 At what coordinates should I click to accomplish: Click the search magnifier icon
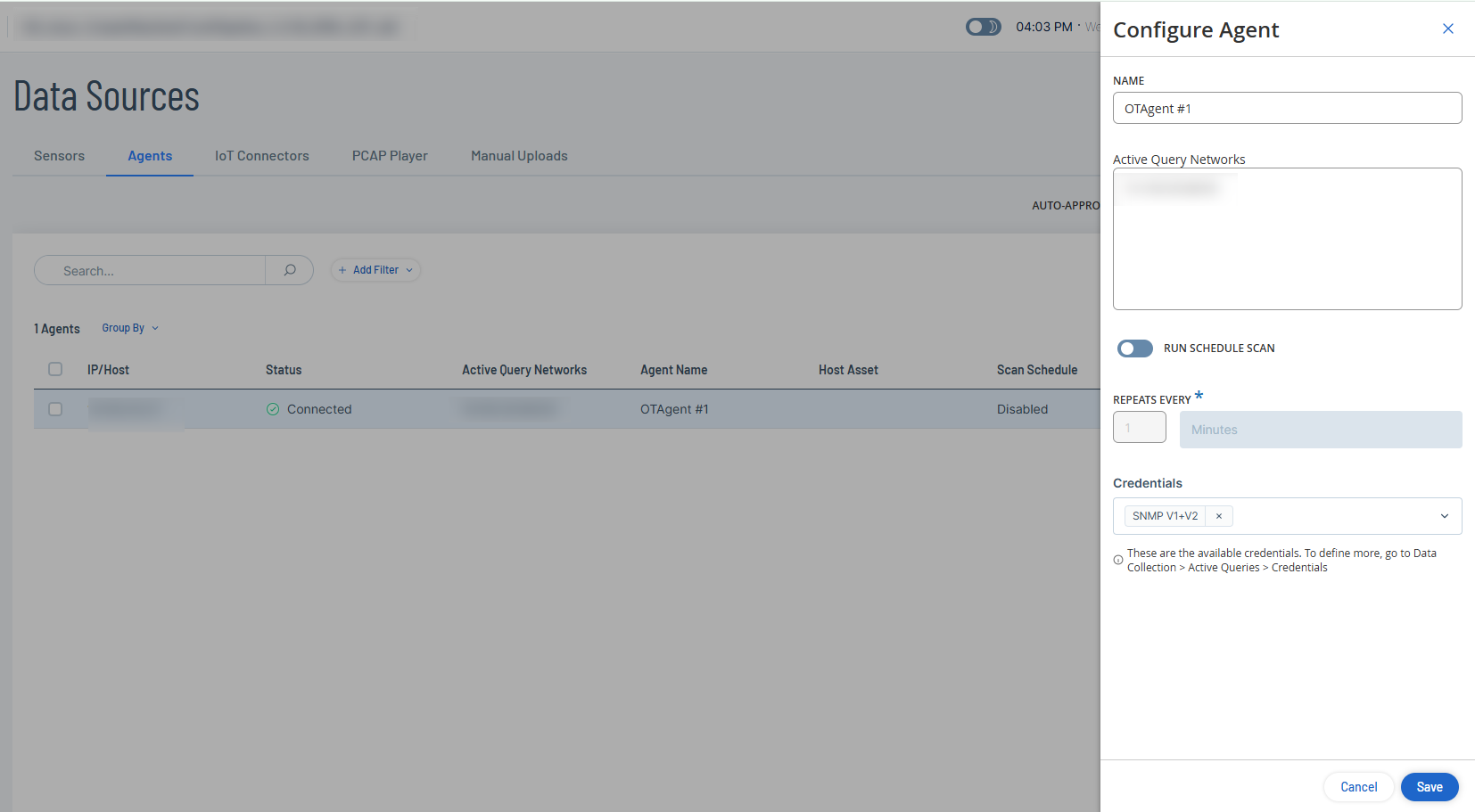click(290, 270)
